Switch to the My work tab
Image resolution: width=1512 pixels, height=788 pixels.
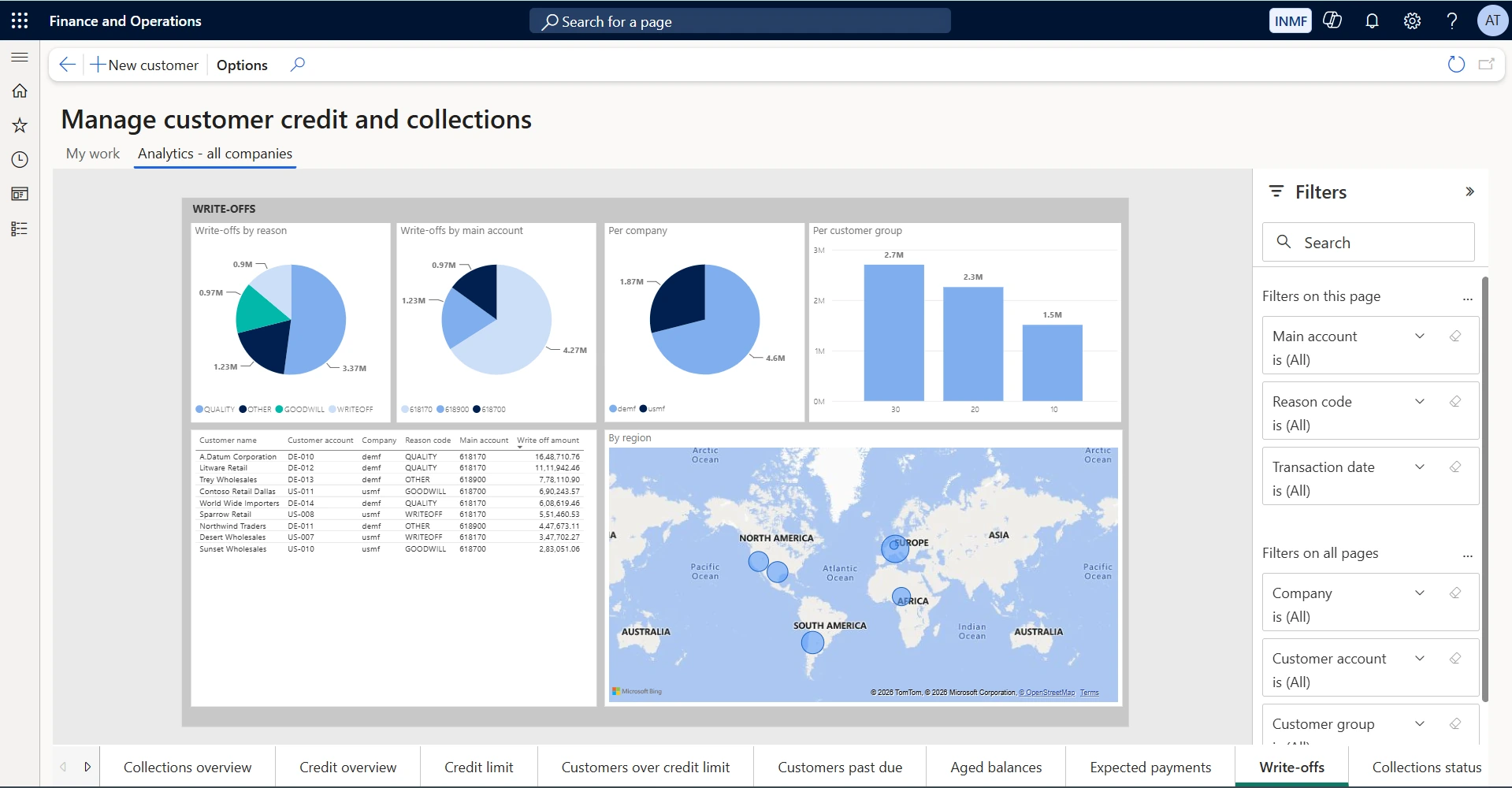pyautogui.click(x=93, y=154)
